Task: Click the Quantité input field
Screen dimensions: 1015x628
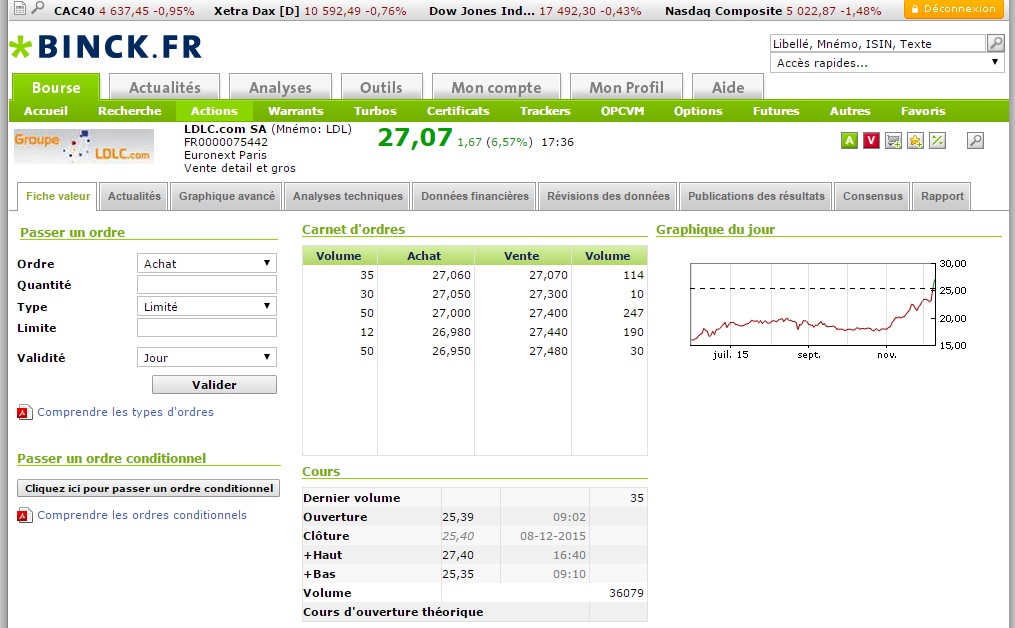Action: [206, 285]
